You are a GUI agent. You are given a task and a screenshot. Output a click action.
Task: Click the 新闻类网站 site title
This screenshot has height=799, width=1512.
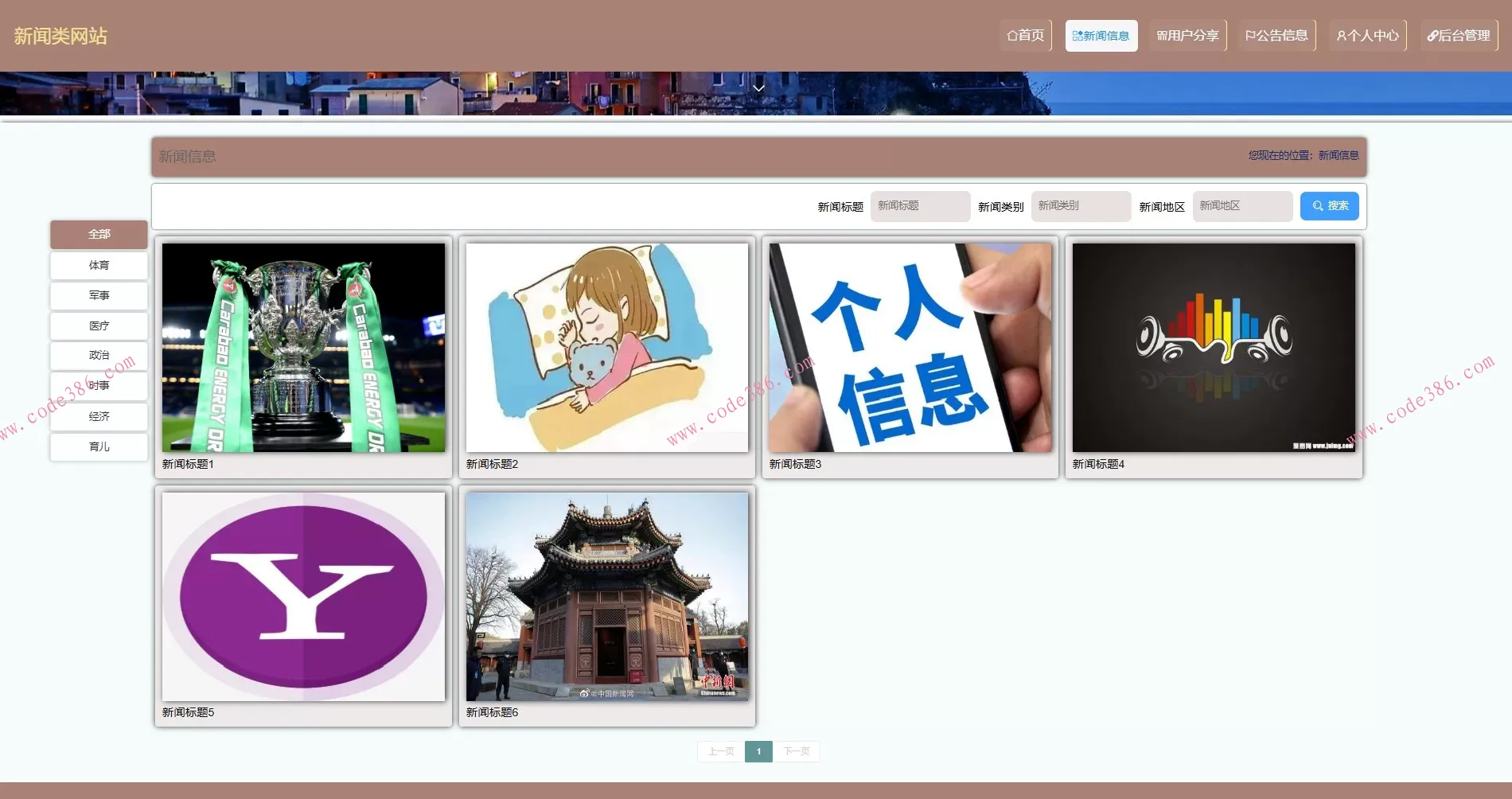click(x=60, y=36)
